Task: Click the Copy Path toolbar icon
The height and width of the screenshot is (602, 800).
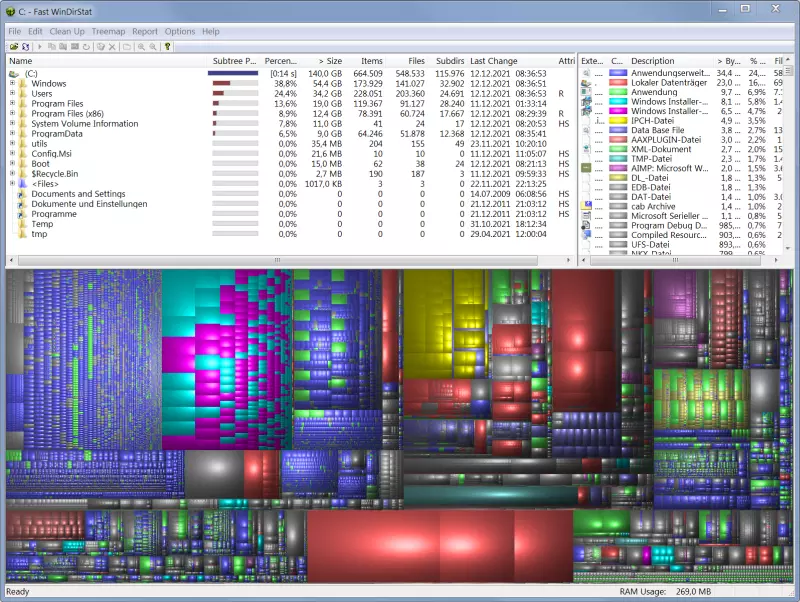Action: pos(52,46)
